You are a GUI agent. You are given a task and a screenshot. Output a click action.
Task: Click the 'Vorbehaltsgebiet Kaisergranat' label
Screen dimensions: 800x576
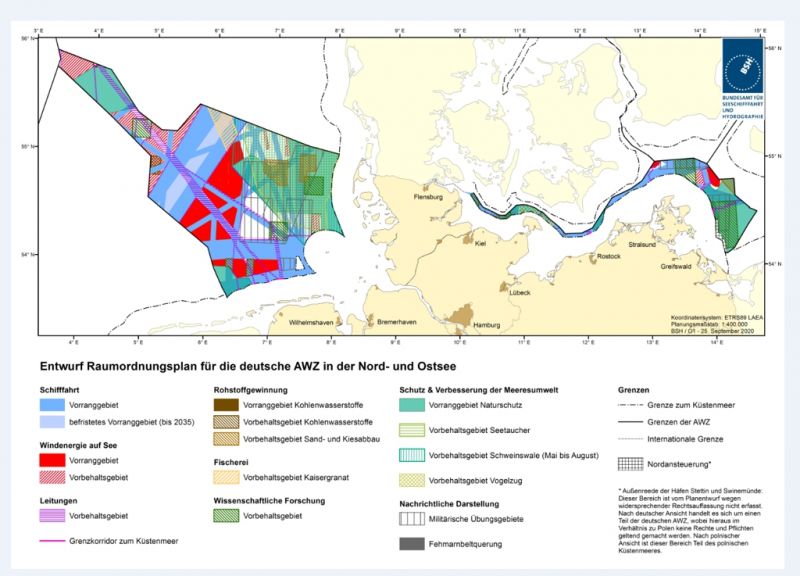coord(296,478)
